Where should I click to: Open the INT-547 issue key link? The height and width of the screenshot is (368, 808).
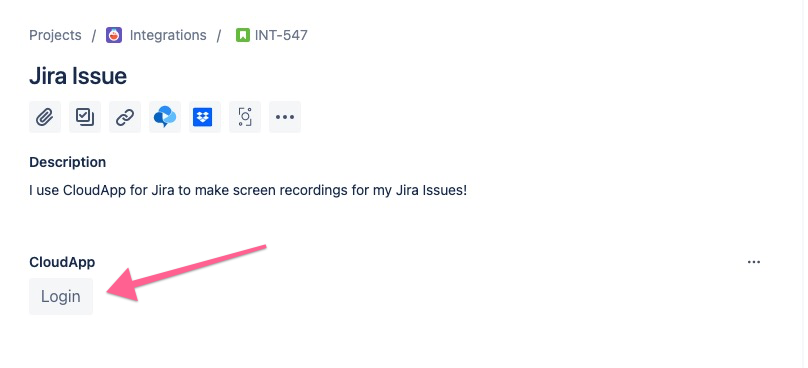(x=281, y=35)
